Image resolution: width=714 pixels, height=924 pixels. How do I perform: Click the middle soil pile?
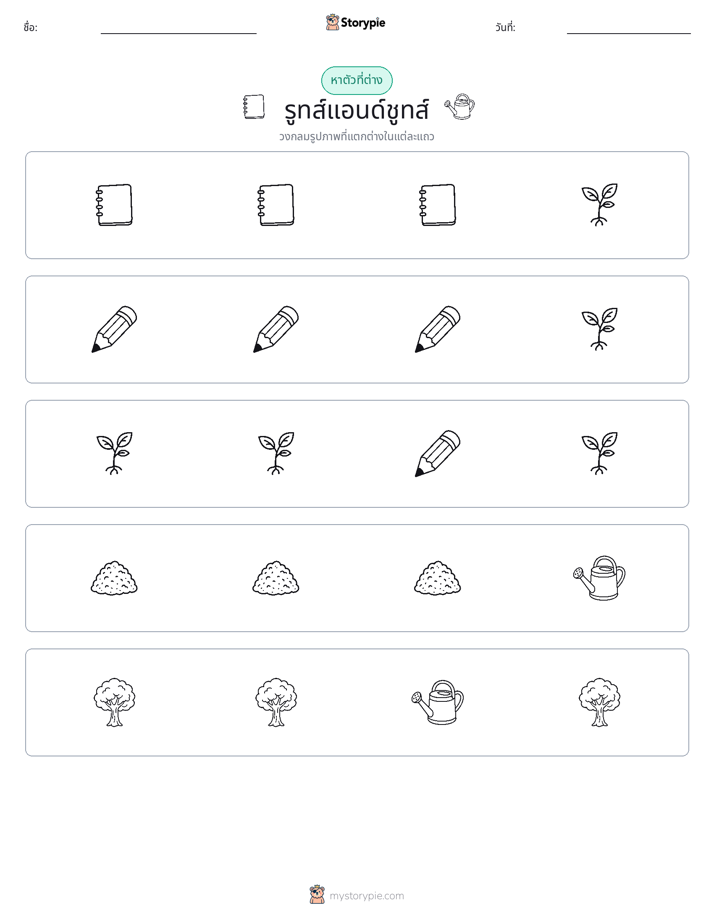tap(276, 578)
